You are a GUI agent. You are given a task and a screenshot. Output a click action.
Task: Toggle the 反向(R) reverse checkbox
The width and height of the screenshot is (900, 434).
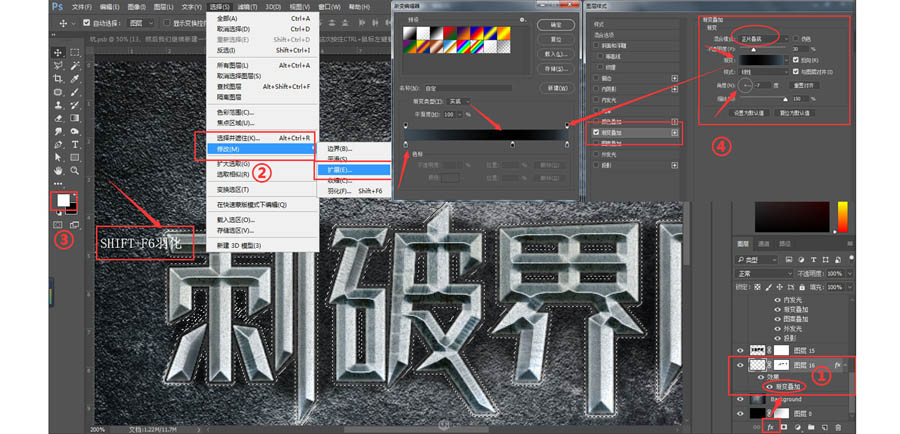click(x=795, y=59)
